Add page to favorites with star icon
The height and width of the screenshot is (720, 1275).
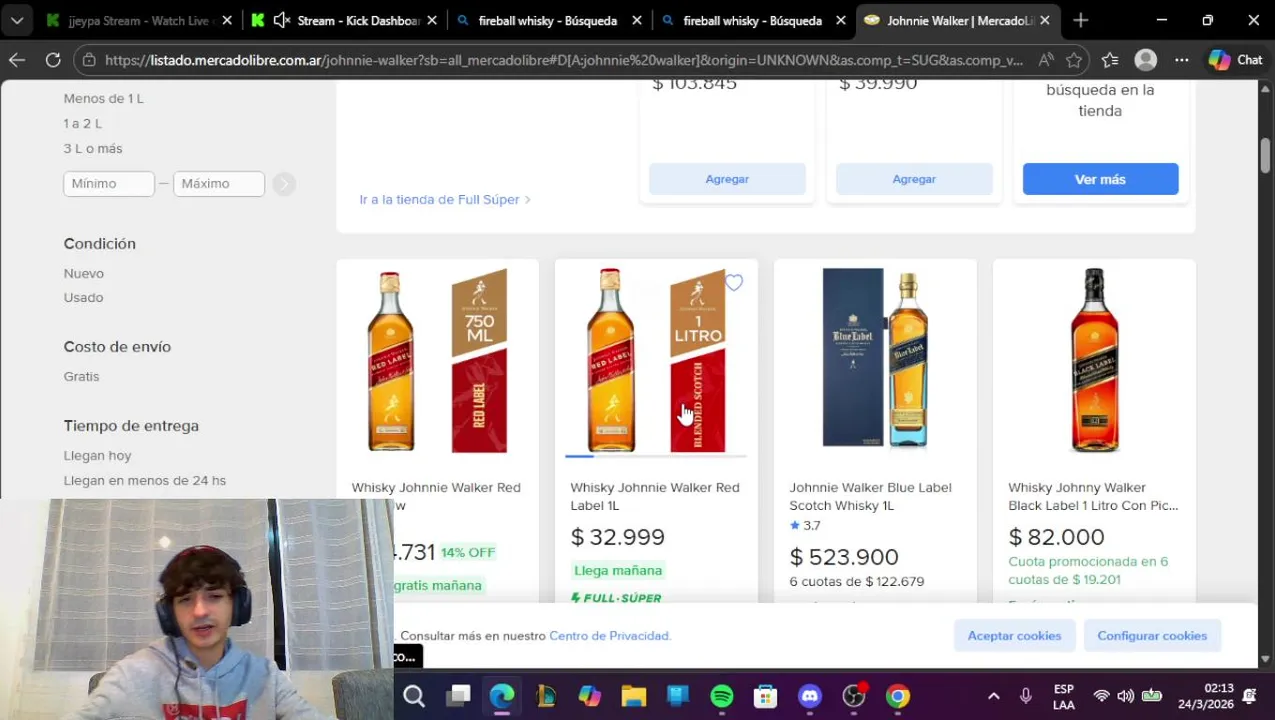(x=1074, y=60)
